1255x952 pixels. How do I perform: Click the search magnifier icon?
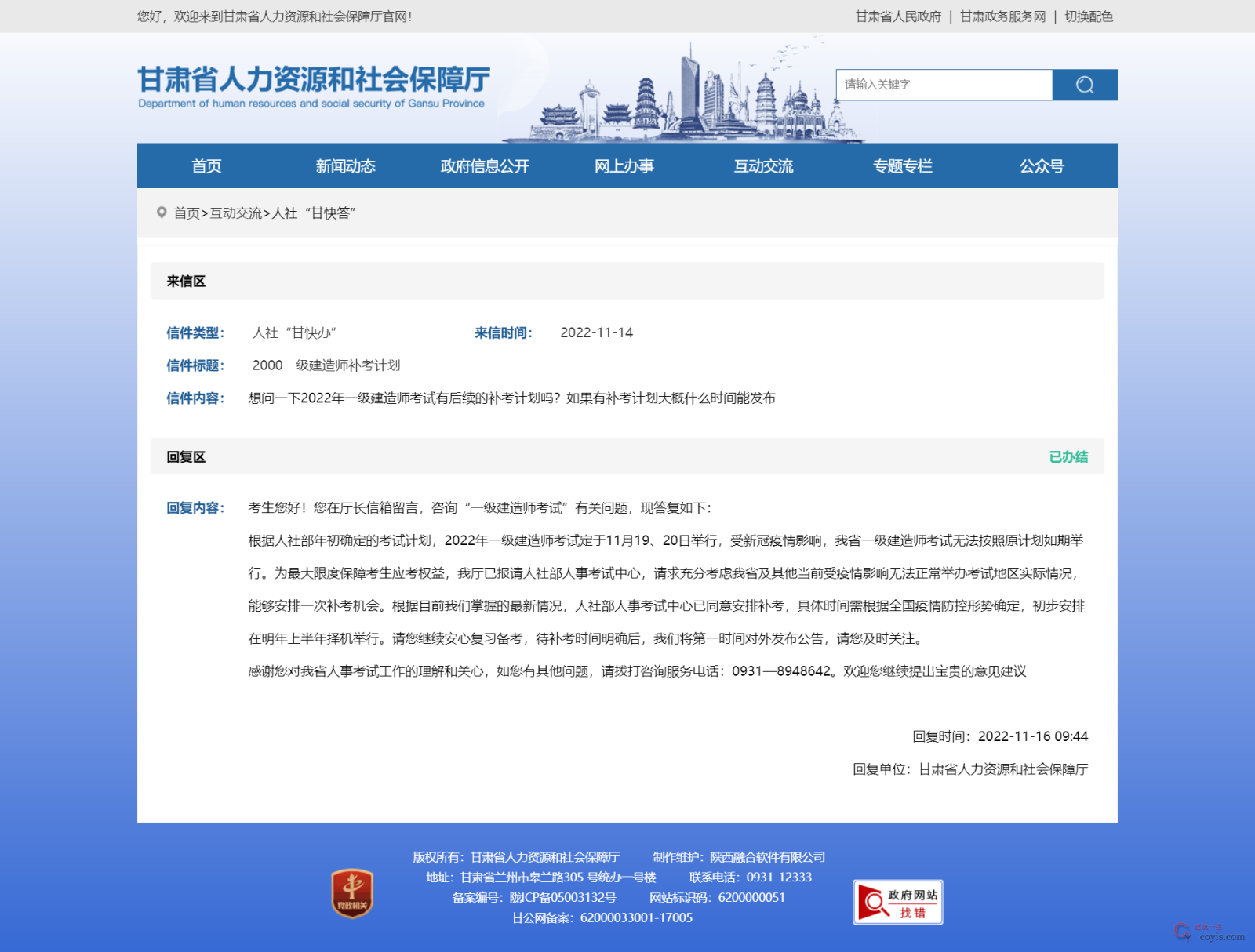pyautogui.click(x=1086, y=85)
